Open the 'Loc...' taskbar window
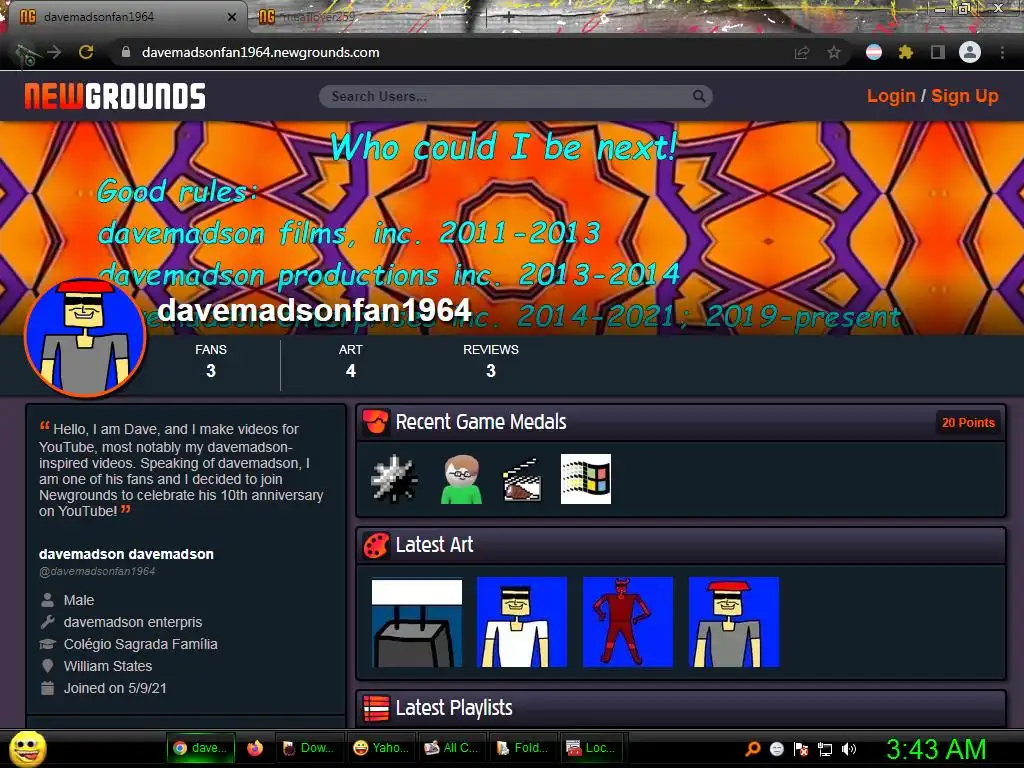The height and width of the screenshot is (768, 1024). click(591, 748)
